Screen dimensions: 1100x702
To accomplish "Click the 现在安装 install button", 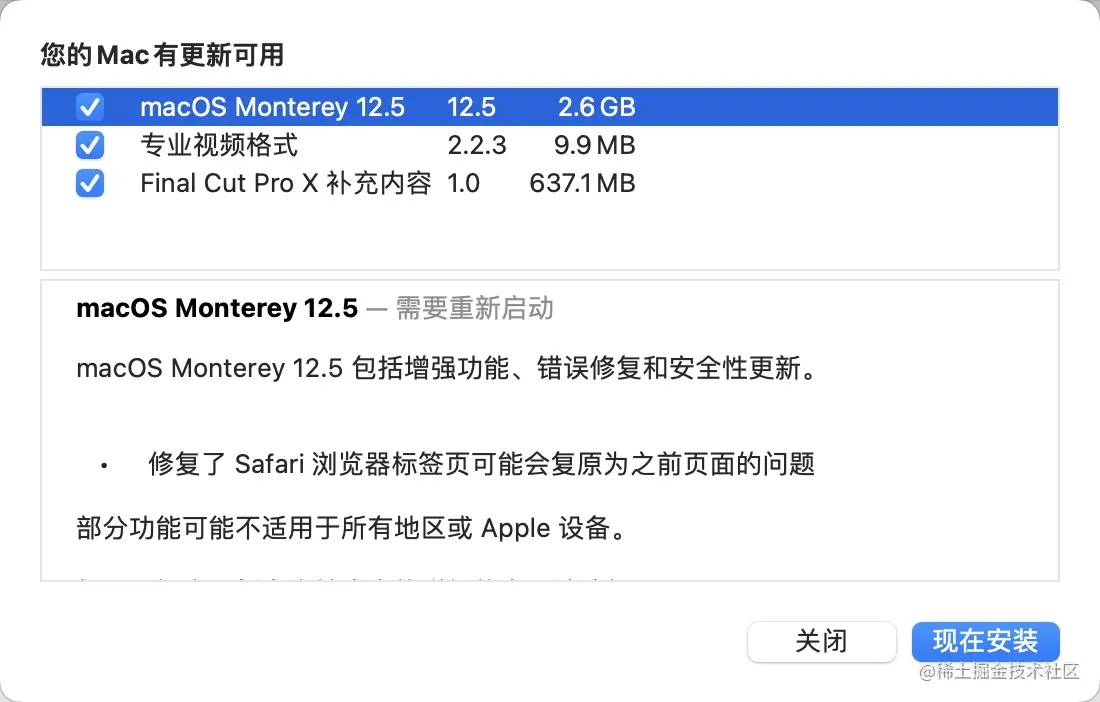I will pyautogui.click(x=985, y=641).
